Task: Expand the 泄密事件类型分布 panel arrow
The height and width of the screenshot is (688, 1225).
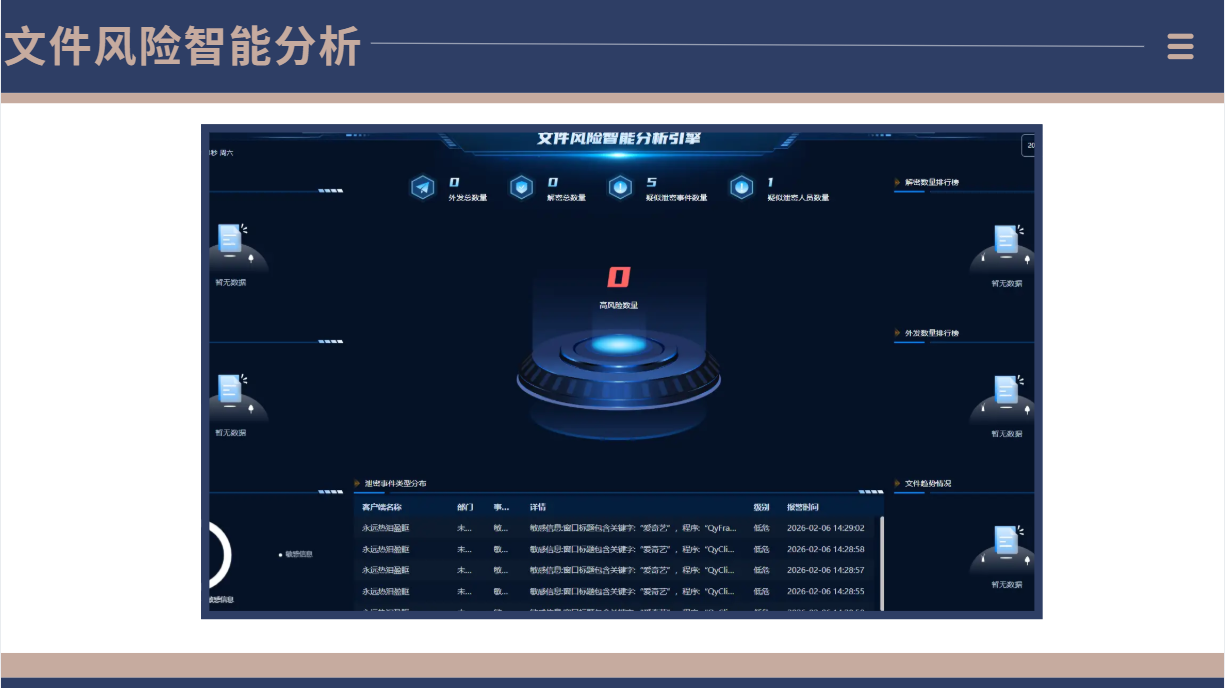Action: [x=357, y=483]
